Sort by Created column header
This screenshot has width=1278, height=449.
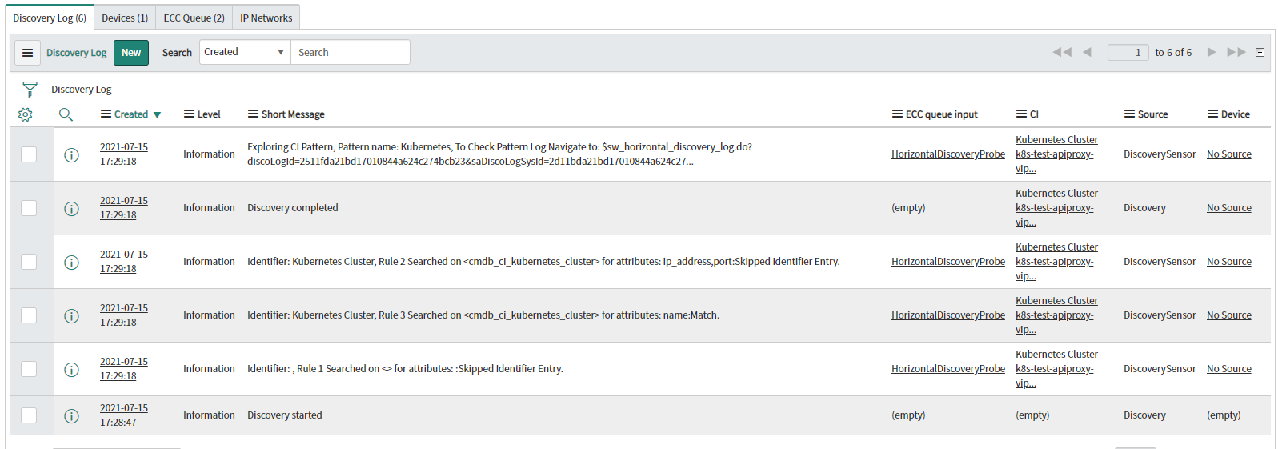tap(131, 114)
